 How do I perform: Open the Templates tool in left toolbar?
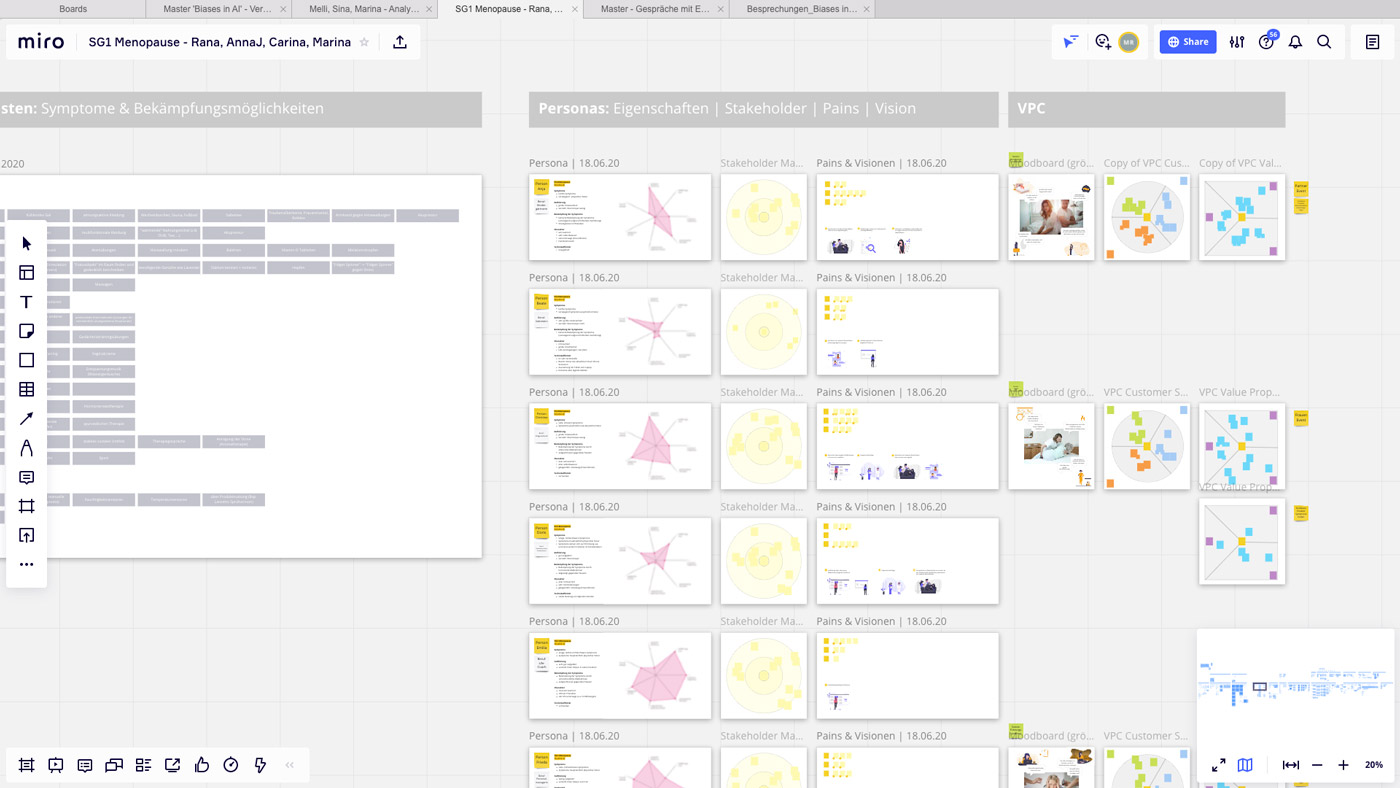(27, 272)
